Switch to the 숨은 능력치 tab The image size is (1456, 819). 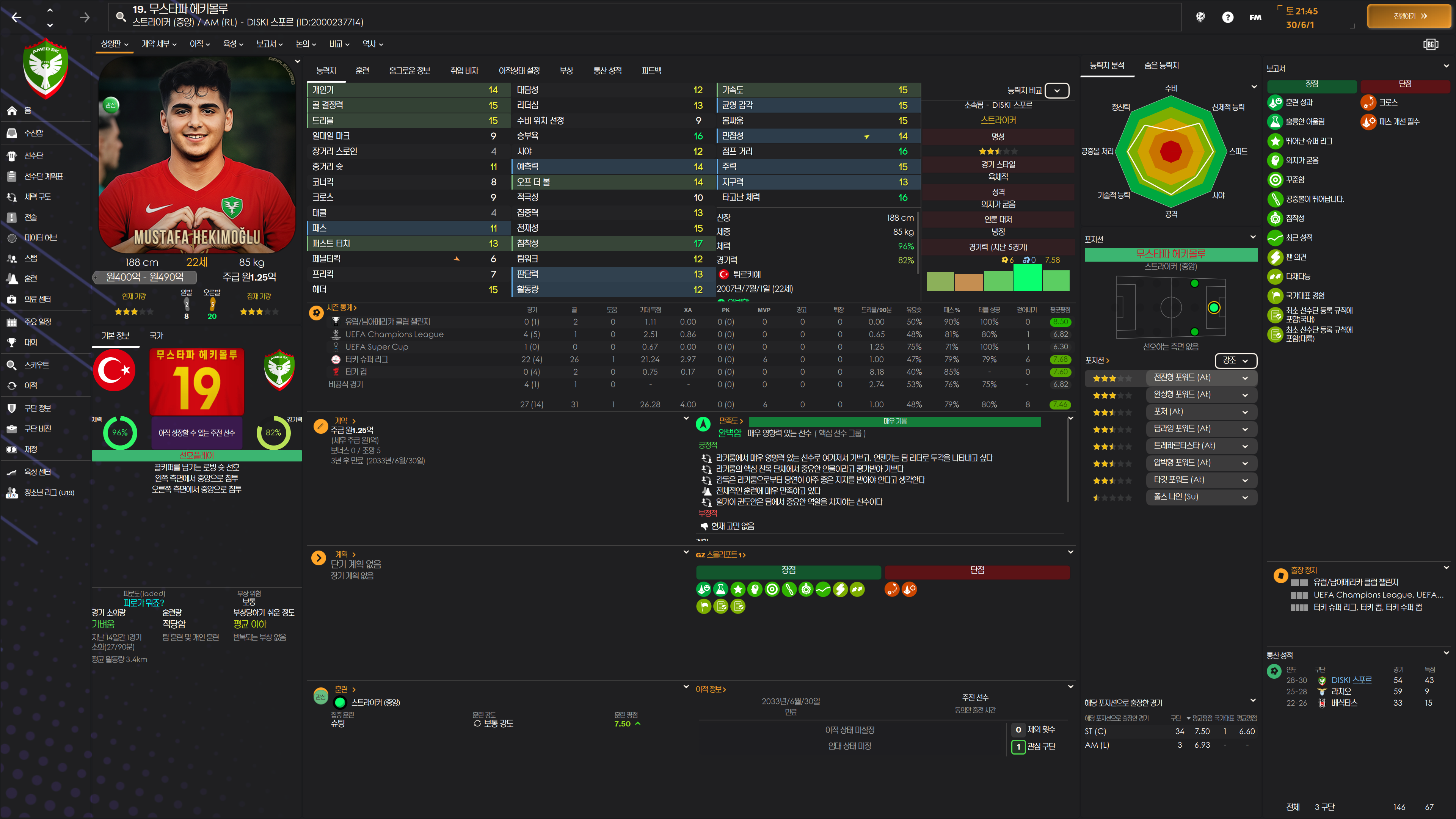[1161, 66]
